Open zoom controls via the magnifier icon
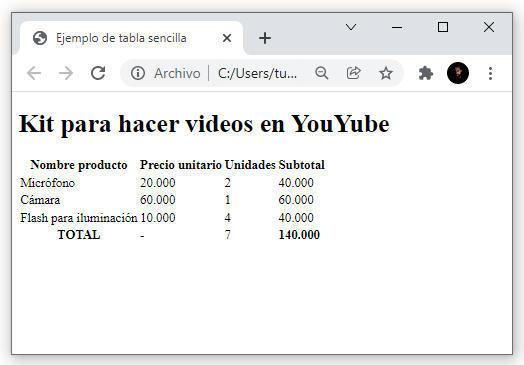Image resolution: width=524 pixels, height=365 pixels. coord(321,73)
